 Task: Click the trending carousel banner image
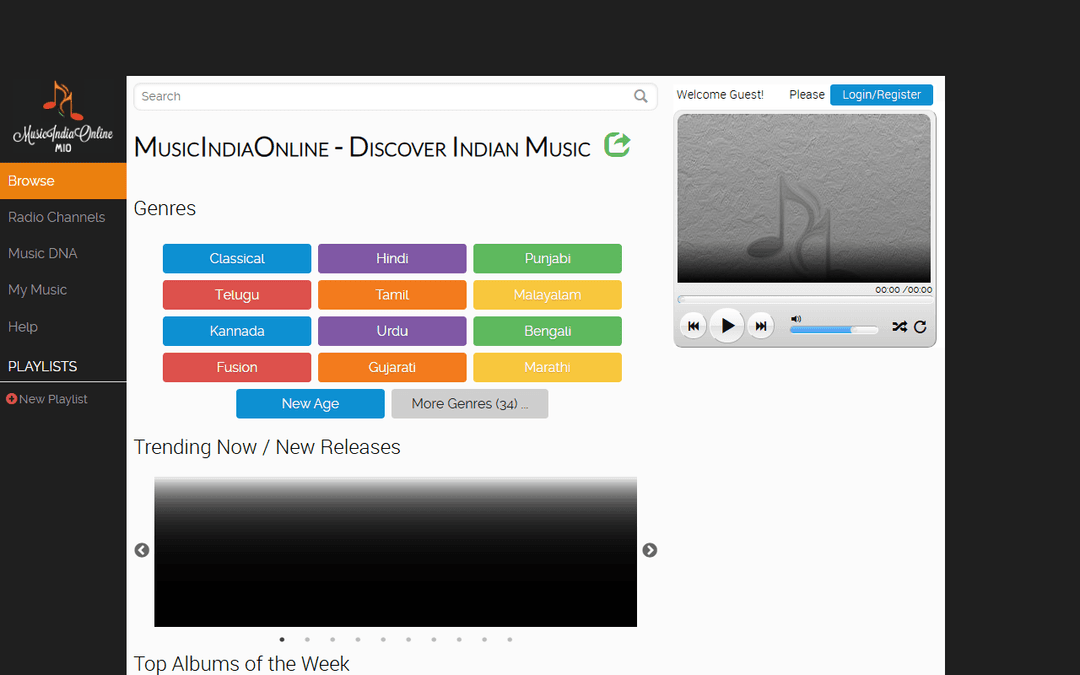pyautogui.click(x=395, y=552)
